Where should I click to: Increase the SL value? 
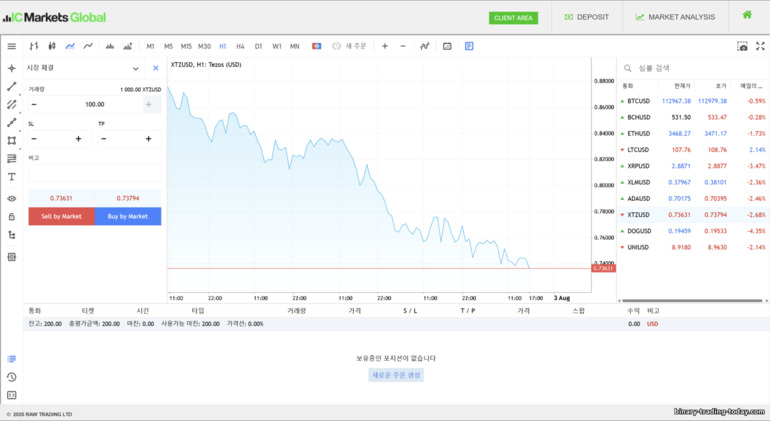point(79,139)
